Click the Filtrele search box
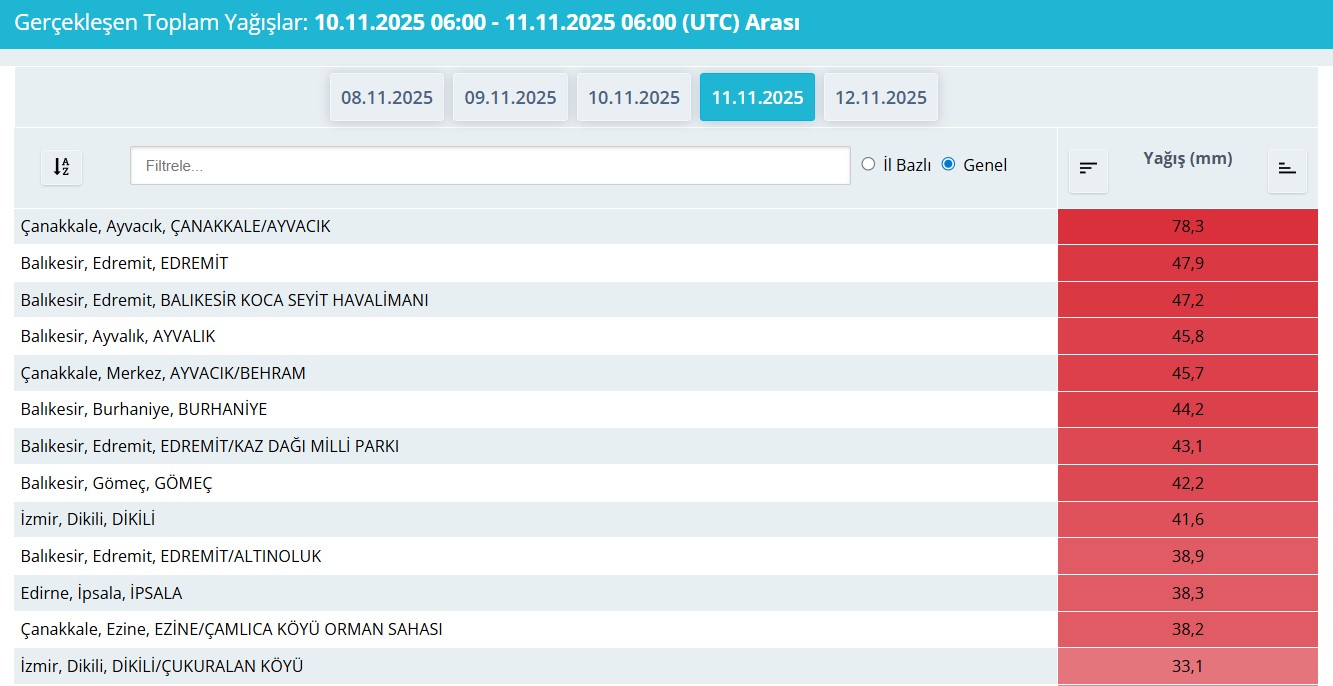Screen dimensions: 1333x686 point(489,165)
